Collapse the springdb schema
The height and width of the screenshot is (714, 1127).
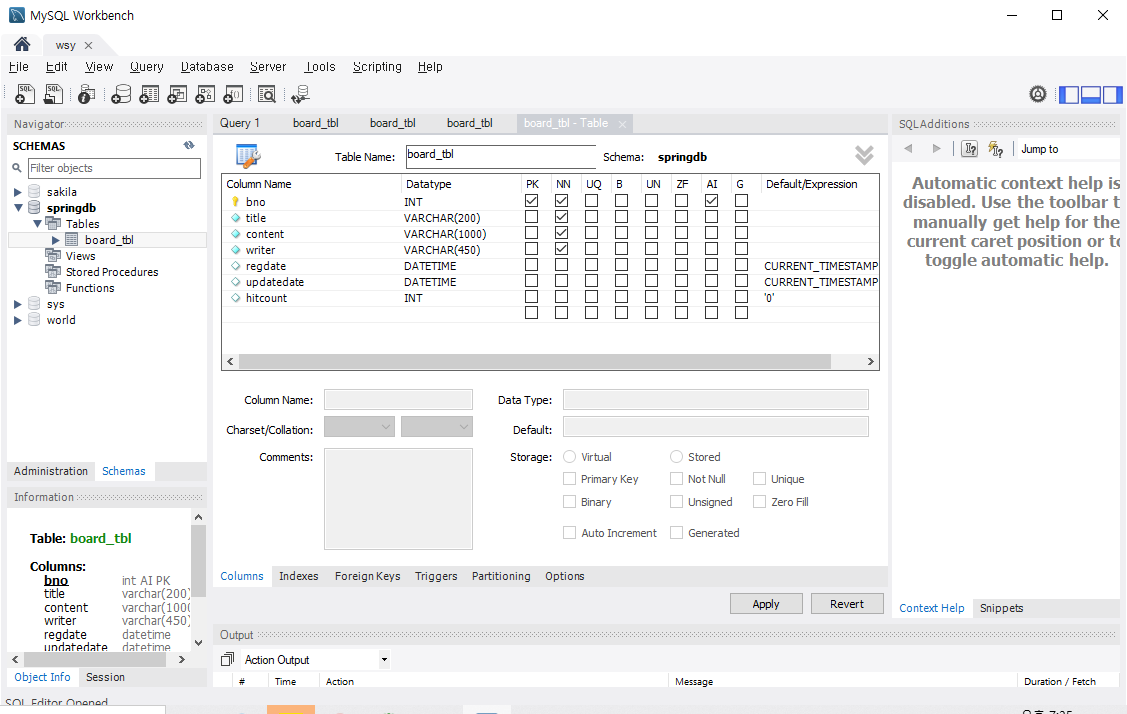click(18, 208)
